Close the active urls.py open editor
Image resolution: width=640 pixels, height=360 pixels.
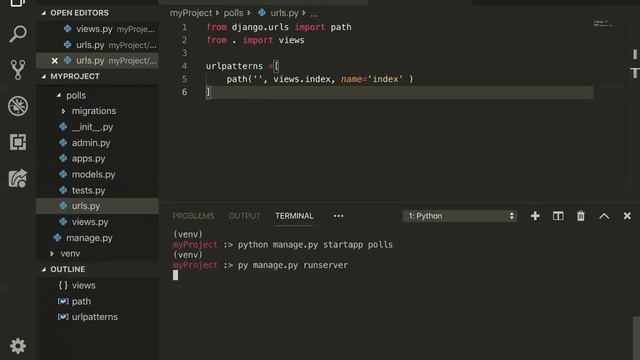point(55,61)
